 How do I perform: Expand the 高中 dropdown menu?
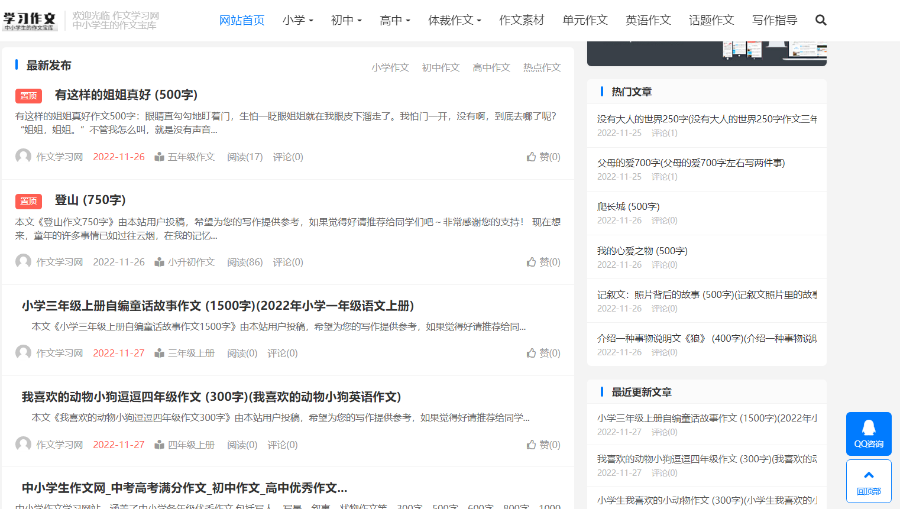click(395, 20)
